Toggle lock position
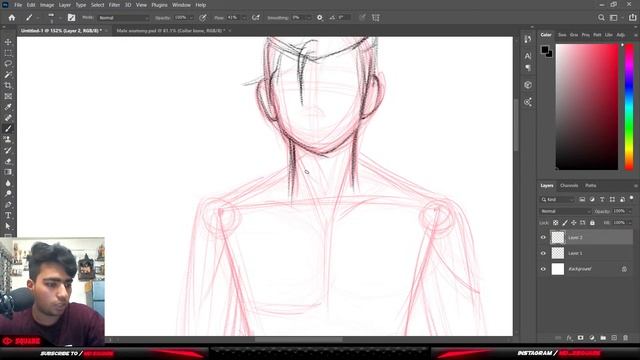The width and height of the screenshot is (640, 360). pos(574,223)
